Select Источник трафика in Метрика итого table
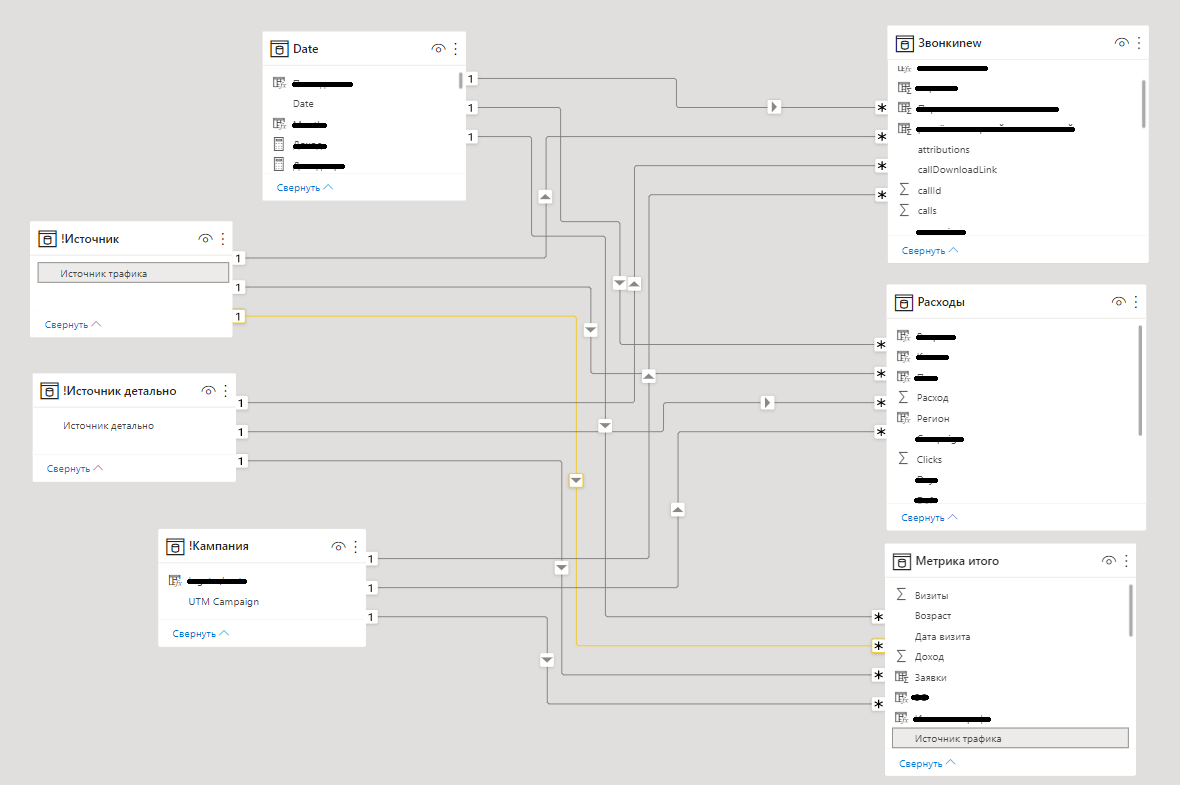1180x785 pixels. point(1011,738)
